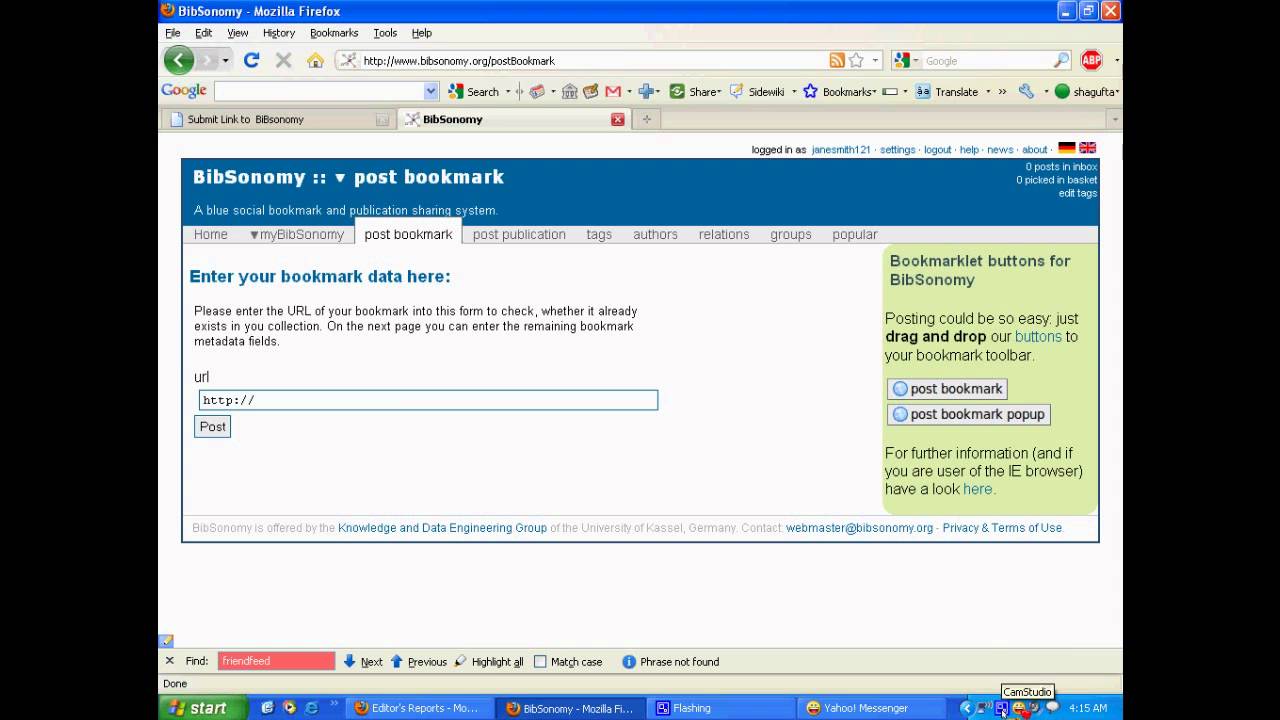
Task: Open the History menu
Action: click(x=279, y=33)
